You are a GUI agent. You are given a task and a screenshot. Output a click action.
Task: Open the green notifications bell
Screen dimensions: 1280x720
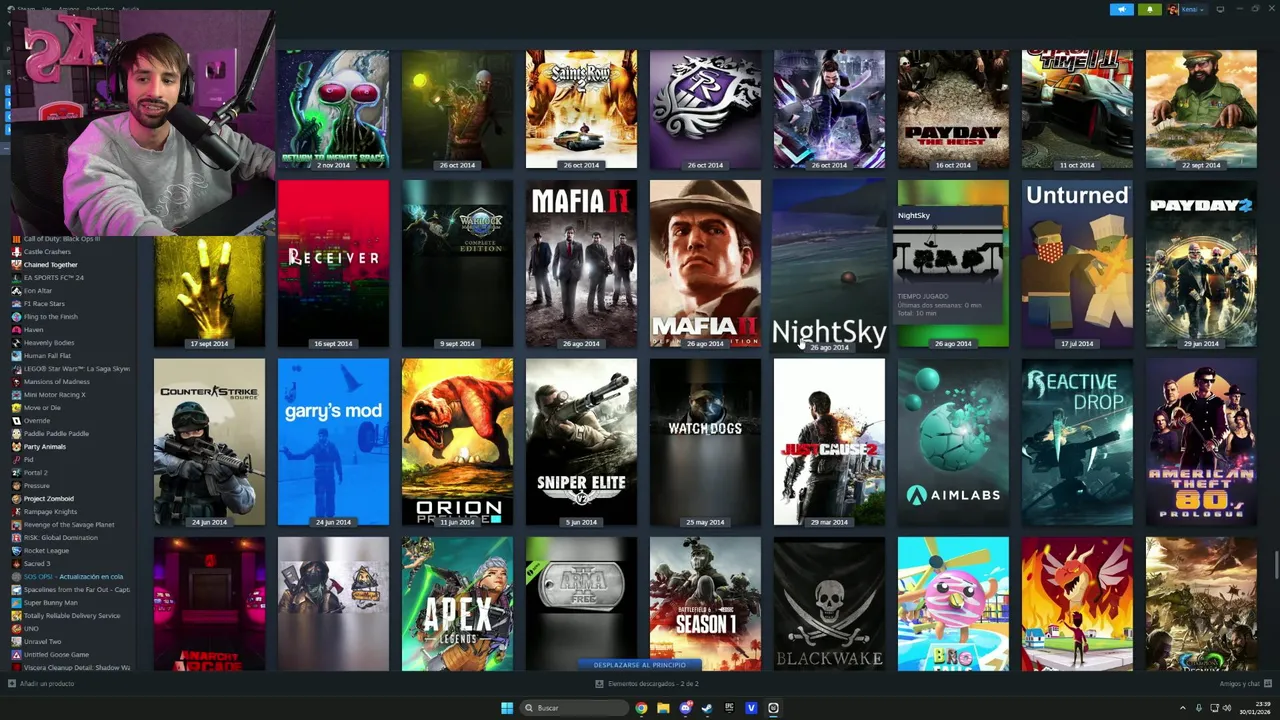click(1149, 9)
